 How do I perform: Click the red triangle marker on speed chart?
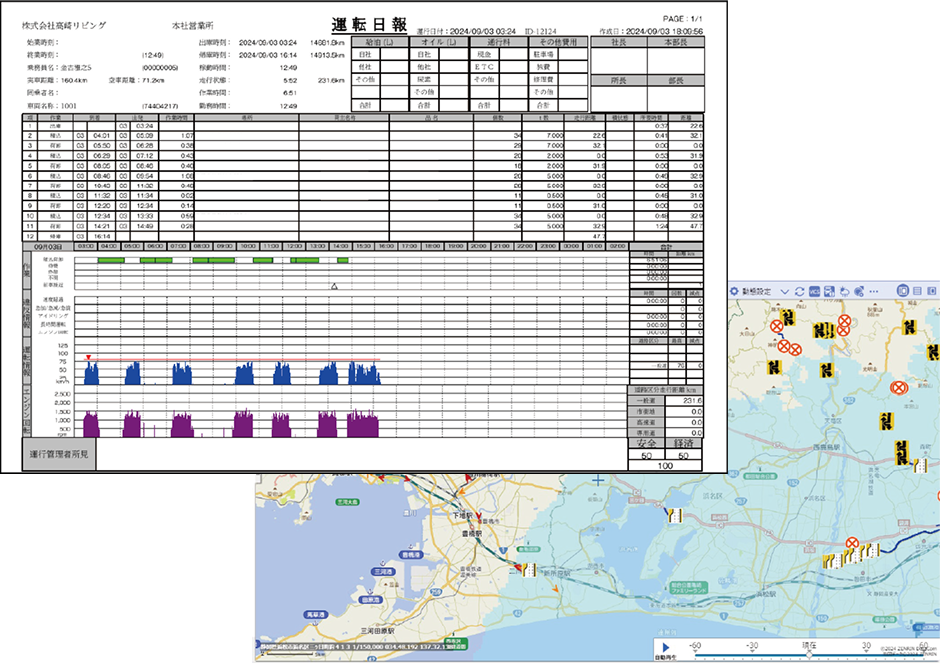[89, 357]
